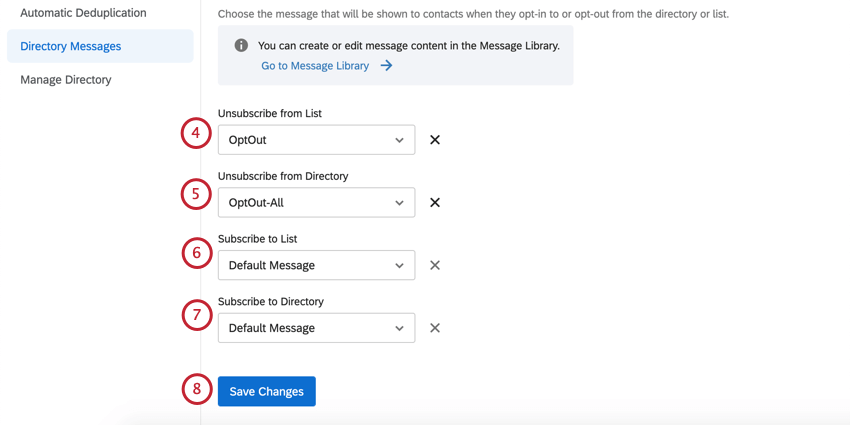Click the step 5 numbered marker
This screenshot has height=425, width=850.
[x=196, y=194]
